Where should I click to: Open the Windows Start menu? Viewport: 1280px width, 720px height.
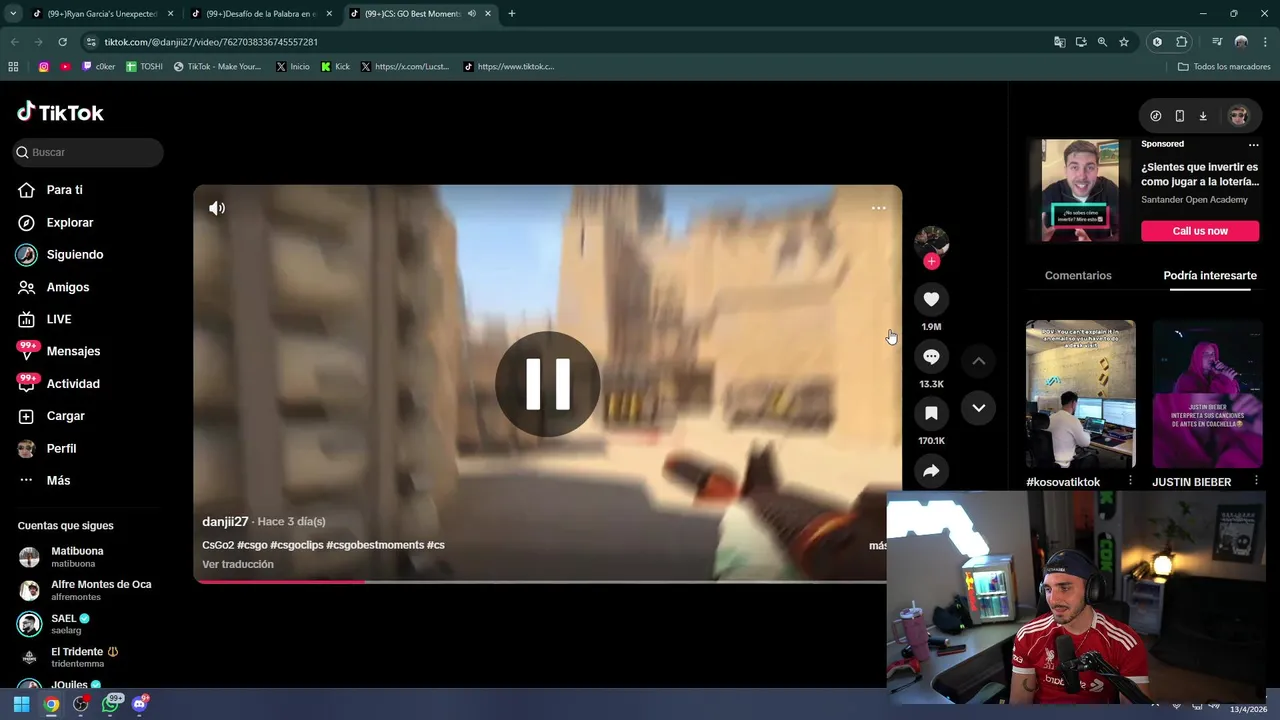tap(21, 704)
